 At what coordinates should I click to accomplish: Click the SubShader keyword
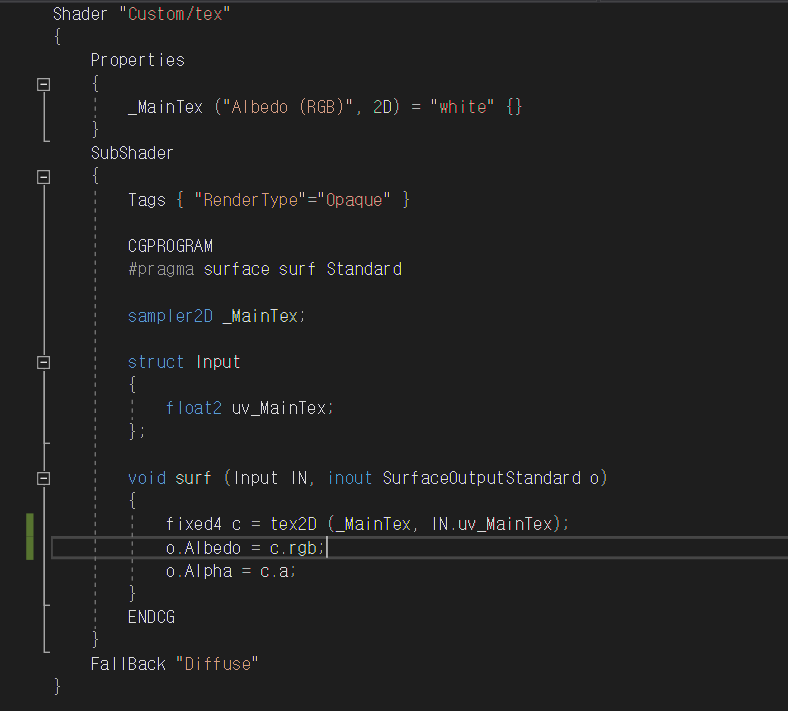coord(132,153)
